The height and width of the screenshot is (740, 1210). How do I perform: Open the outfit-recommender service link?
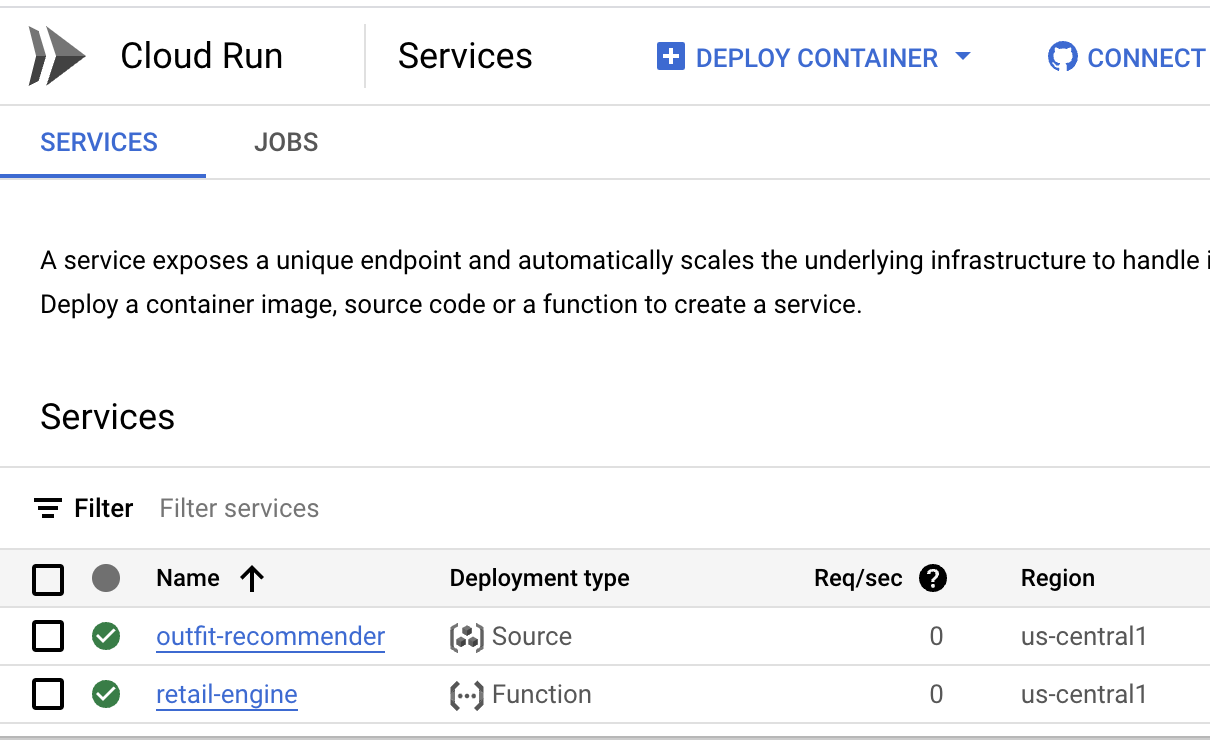coord(270,636)
